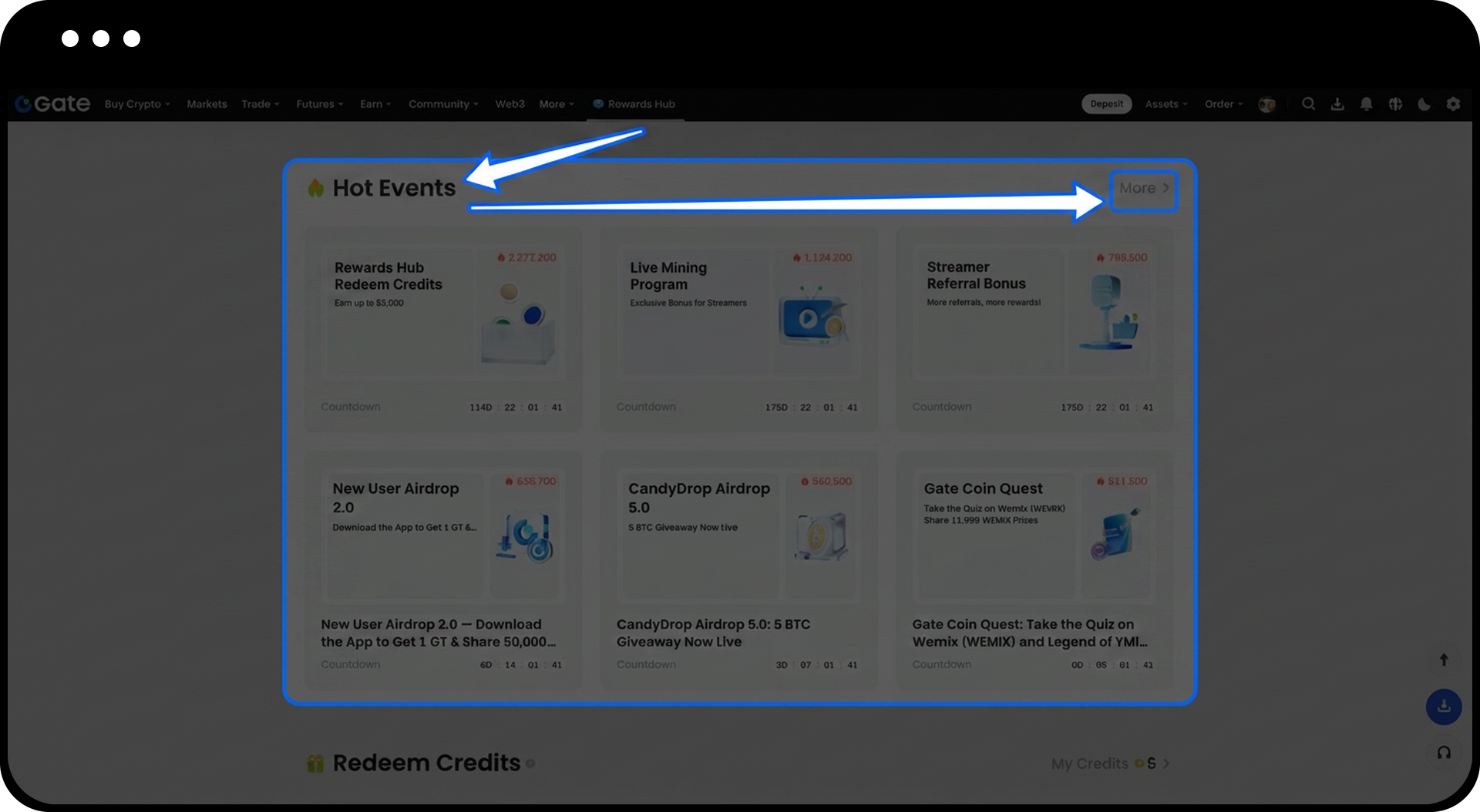Click the download app icon in navbar
This screenshot has height=812, width=1480.
(x=1337, y=104)
